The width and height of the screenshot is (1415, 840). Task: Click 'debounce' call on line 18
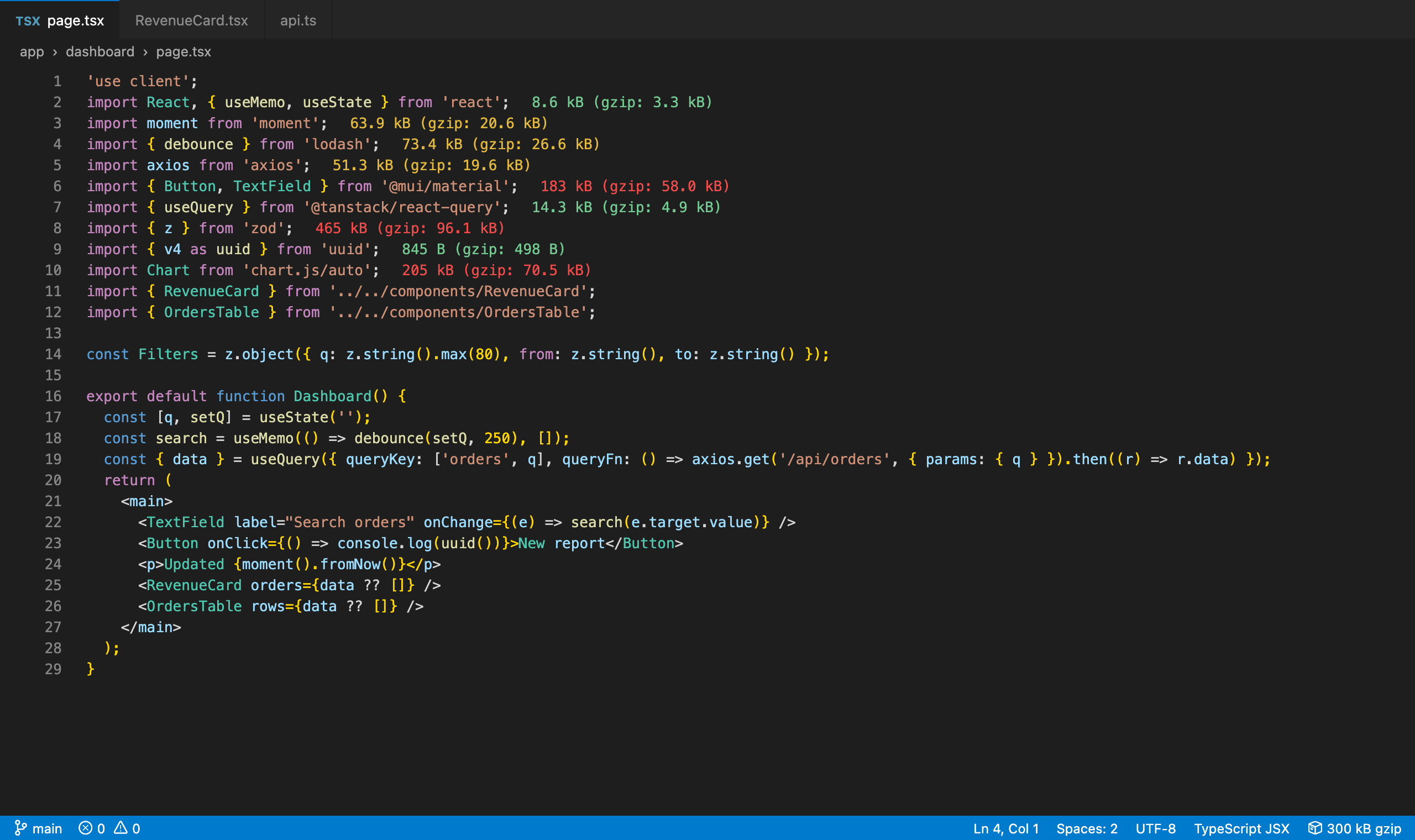click(389, 438)
